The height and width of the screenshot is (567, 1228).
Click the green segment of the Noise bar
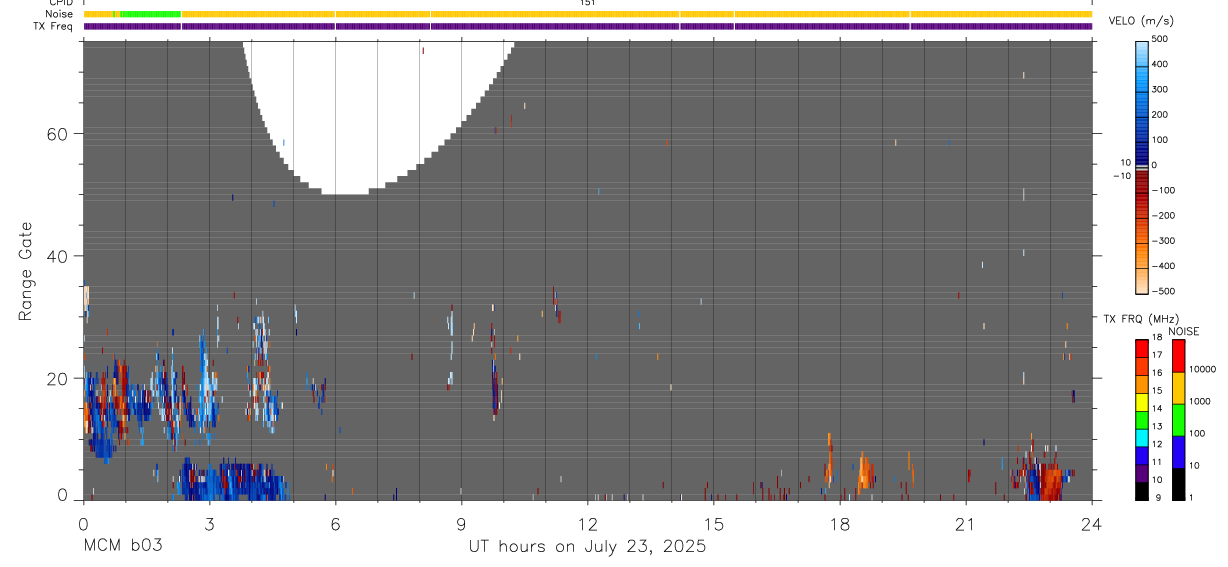[x=149, y=14]
